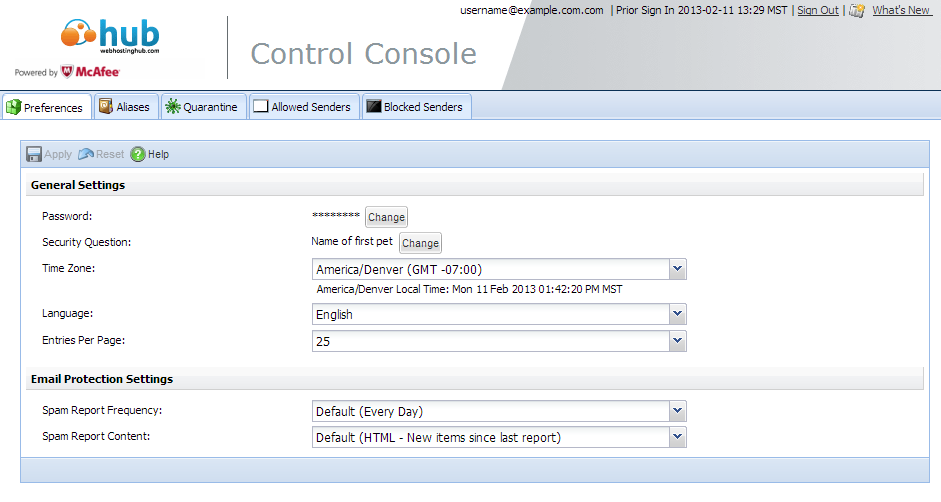941x502 pixels.
Task: Click the Quarantine bug icon
Action: [x=173, y=107]
